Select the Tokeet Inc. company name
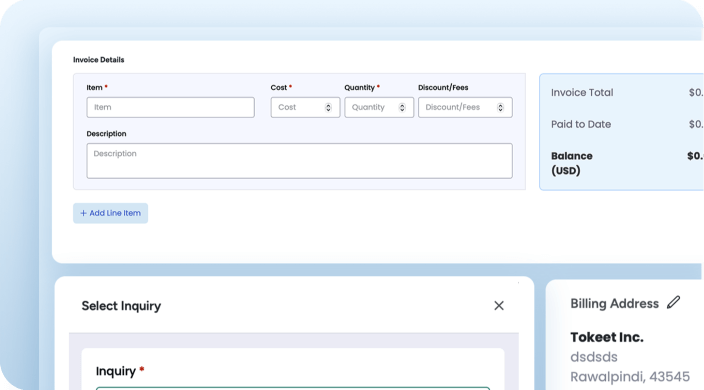Screen dimensions: 704x390 (607, 337)
